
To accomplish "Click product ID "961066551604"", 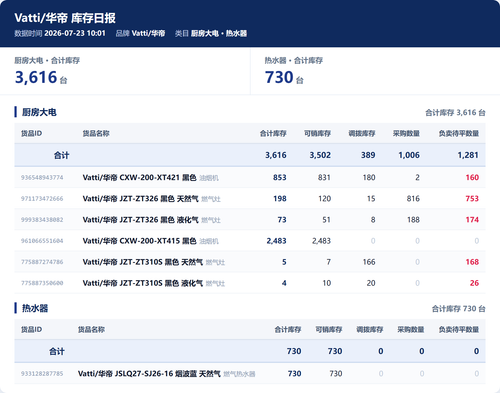I will (x=42, y=241).
